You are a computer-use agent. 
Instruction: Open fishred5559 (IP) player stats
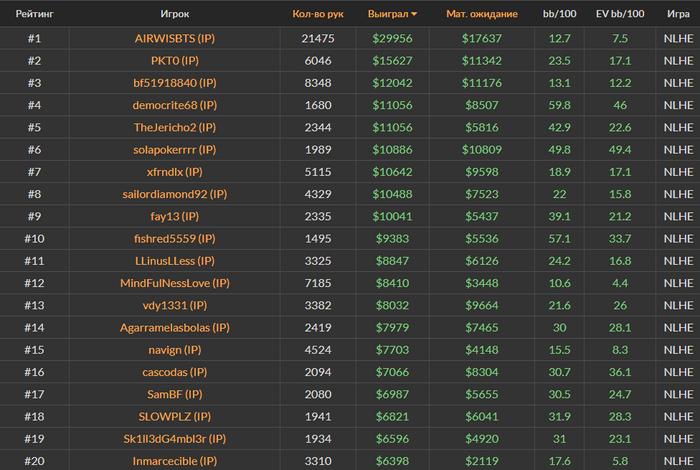click(175, 239)
